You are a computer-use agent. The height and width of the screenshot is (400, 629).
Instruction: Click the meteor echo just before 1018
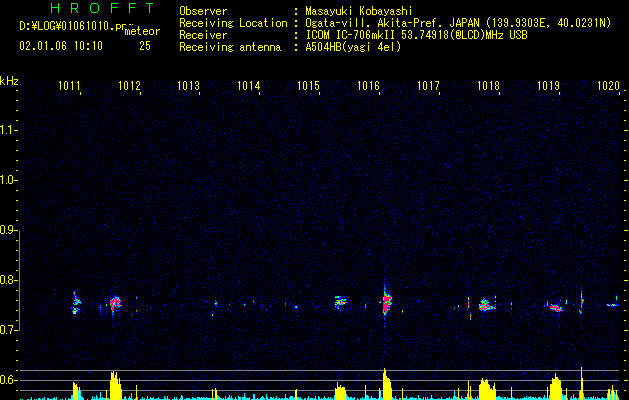486,305
